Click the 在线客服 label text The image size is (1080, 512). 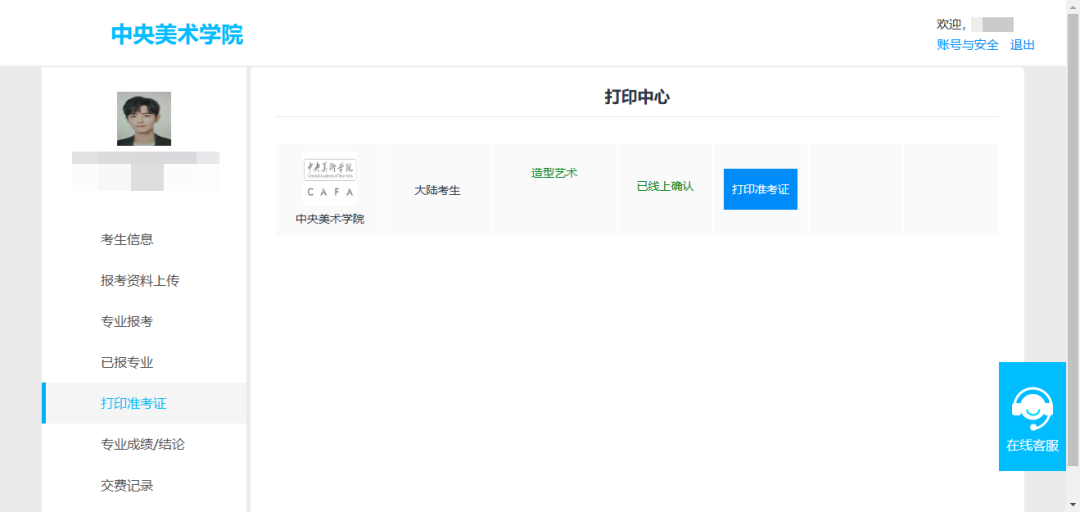[1032, 446]
